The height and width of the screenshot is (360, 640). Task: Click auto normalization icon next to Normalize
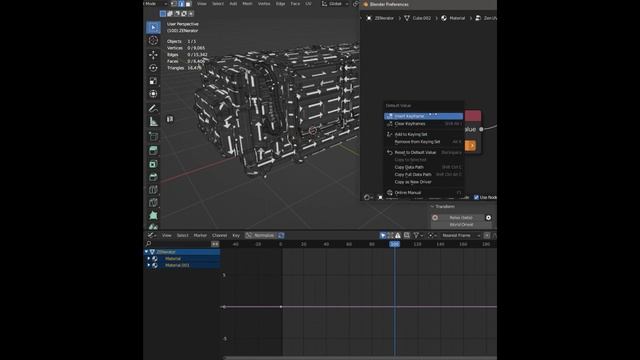281,236
